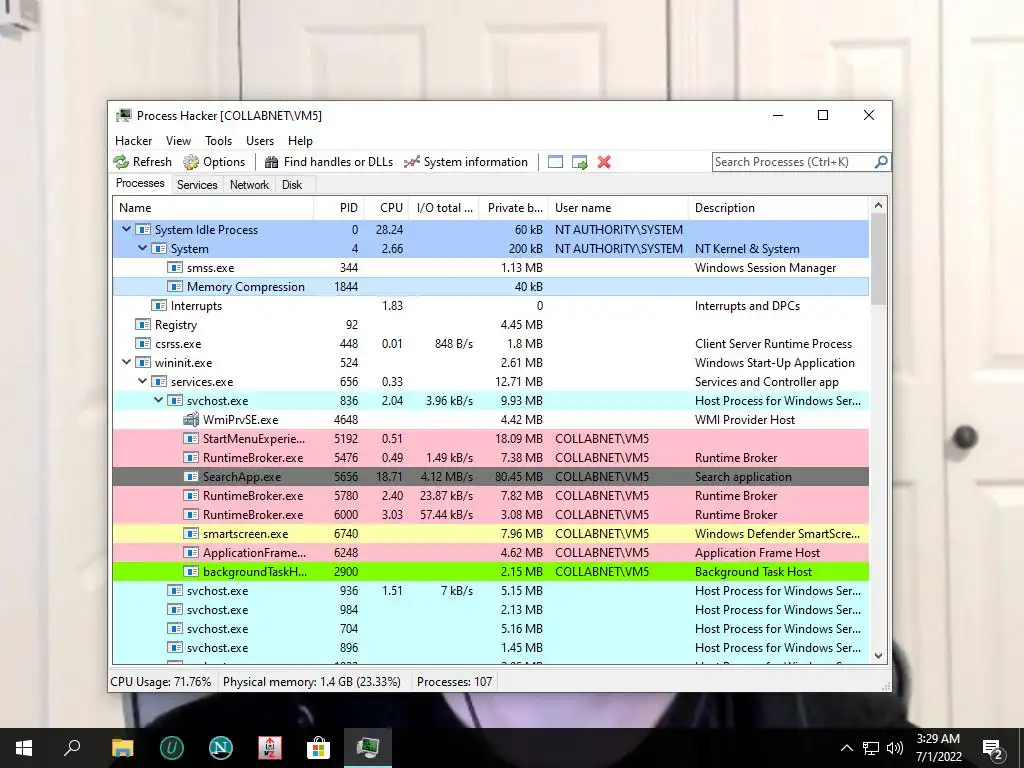Select RuntimeBroker.exe with PID 6000

point(490,514)
